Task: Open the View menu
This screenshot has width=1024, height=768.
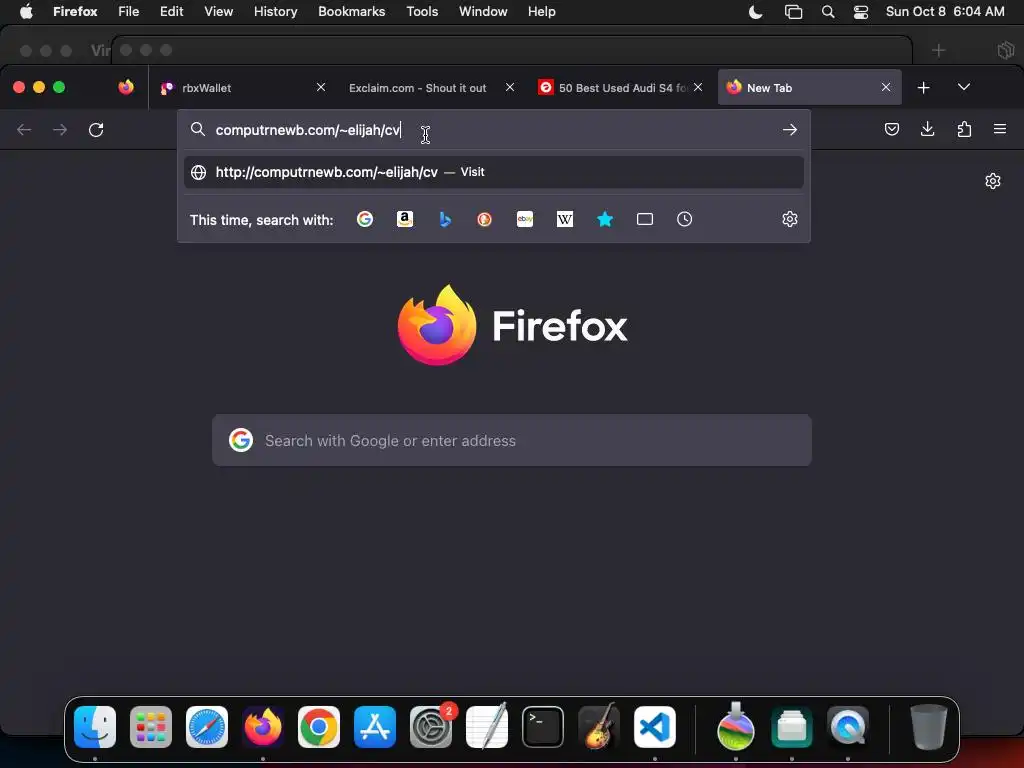Action: (x=218, y=12)
